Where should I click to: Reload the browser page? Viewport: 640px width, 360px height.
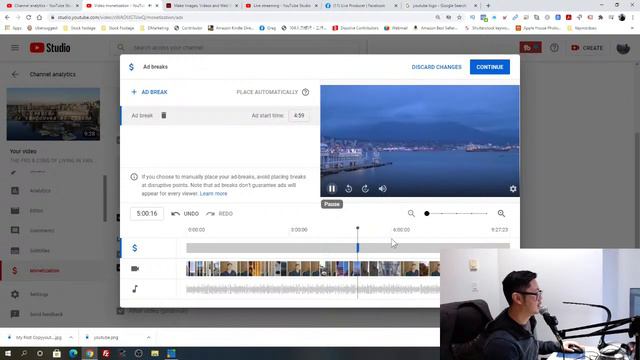[x=29, y=18]
